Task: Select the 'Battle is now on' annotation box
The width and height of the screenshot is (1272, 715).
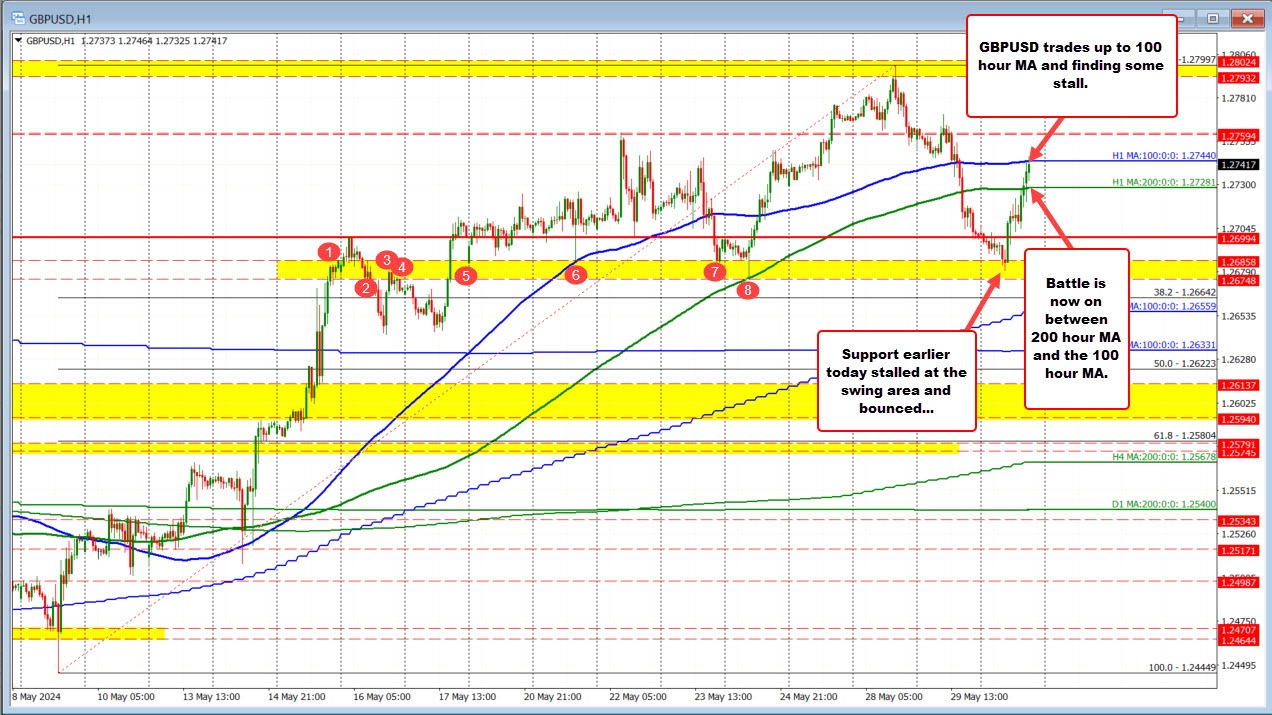Action: 1076,330
